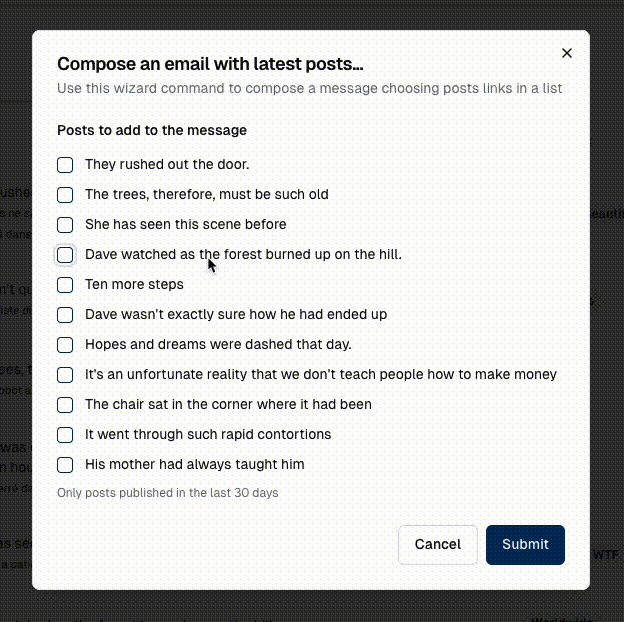Image resolution: width=624 pixels, height=622 pixels.
Task: Select "The trees, therefore, must be such old"
Action: coord(65,195)
